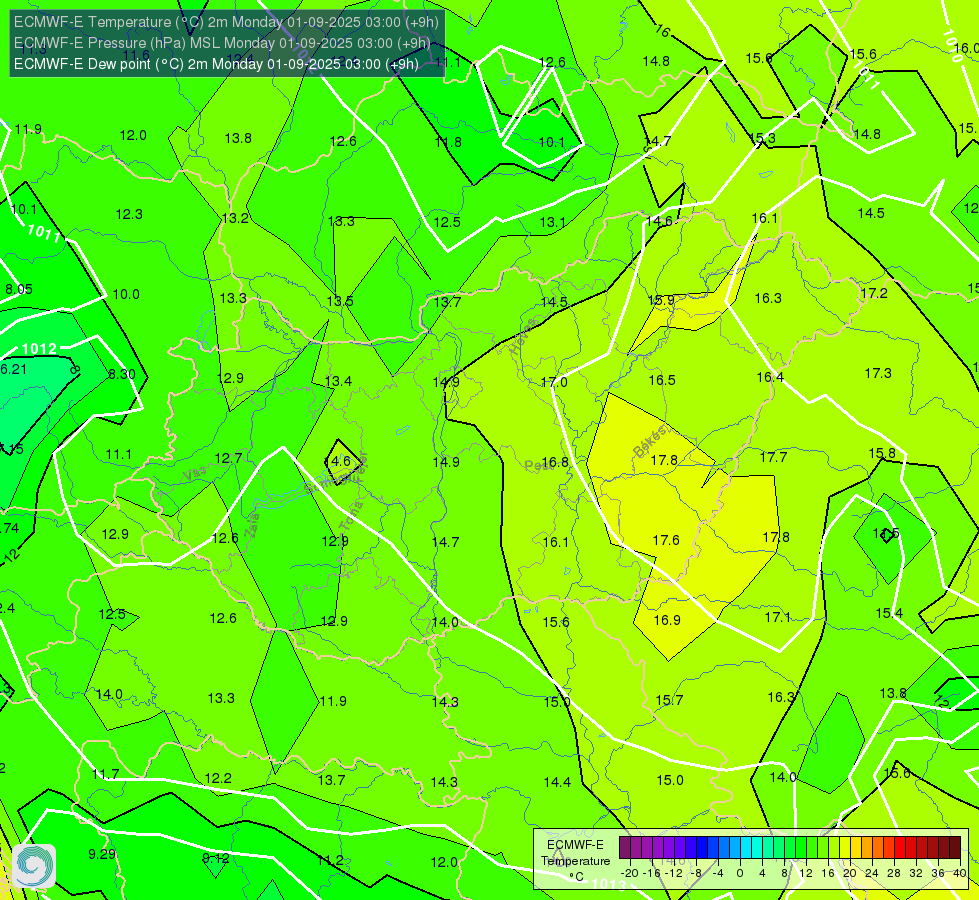Click the 11.7 temperature value
This screenshot has width=979, height=900.
[x=105, y=774]
